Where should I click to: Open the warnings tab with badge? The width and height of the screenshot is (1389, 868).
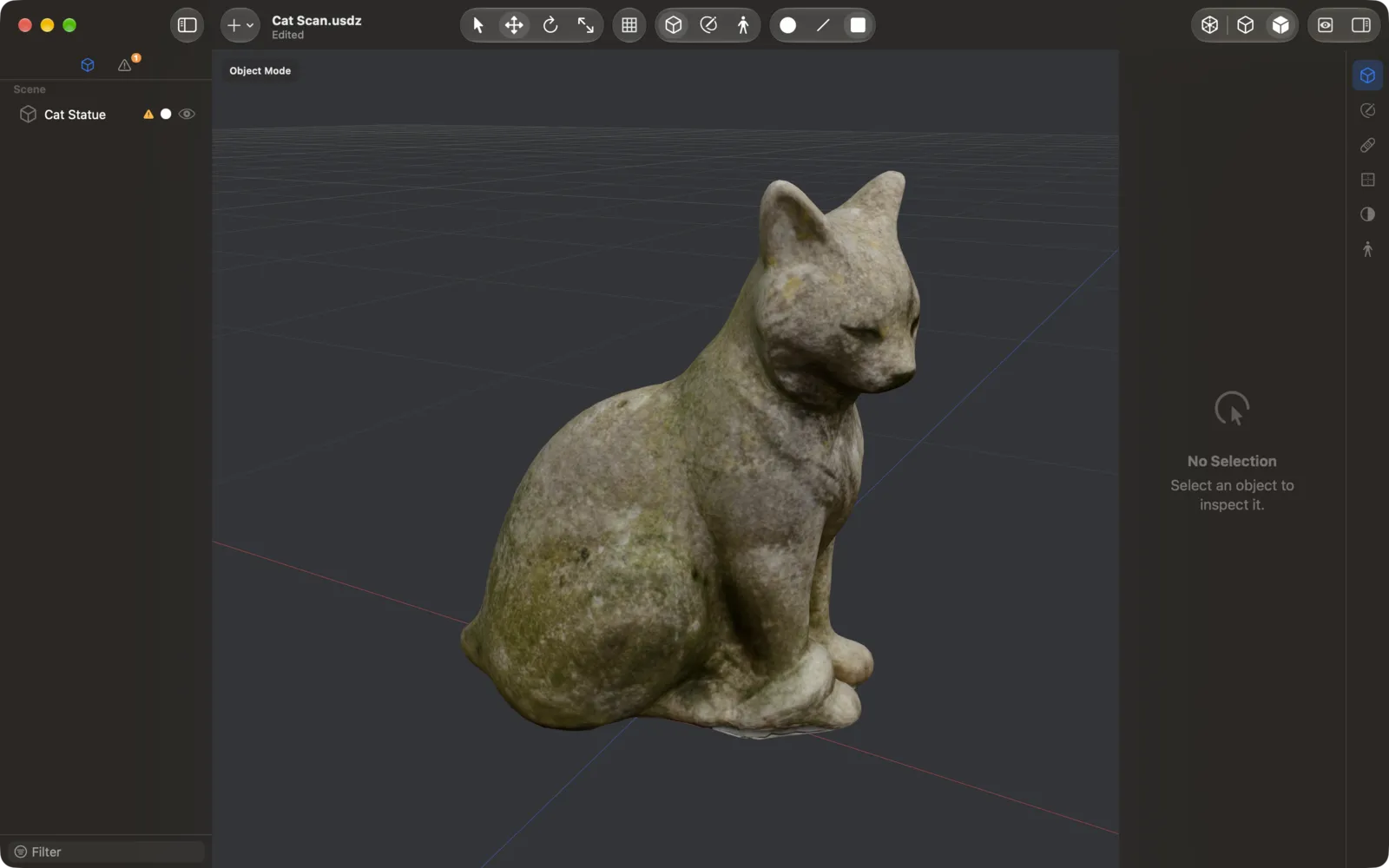126,64
